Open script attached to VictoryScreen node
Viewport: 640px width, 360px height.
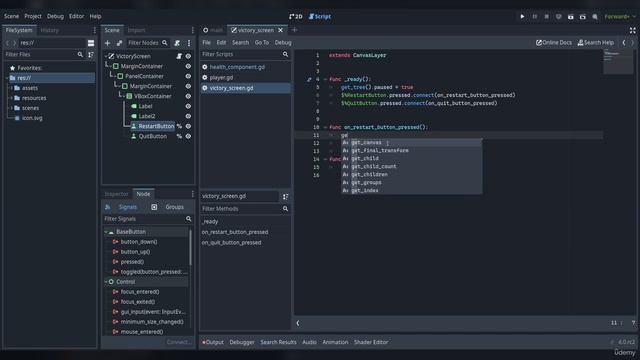tap(179, 56)
